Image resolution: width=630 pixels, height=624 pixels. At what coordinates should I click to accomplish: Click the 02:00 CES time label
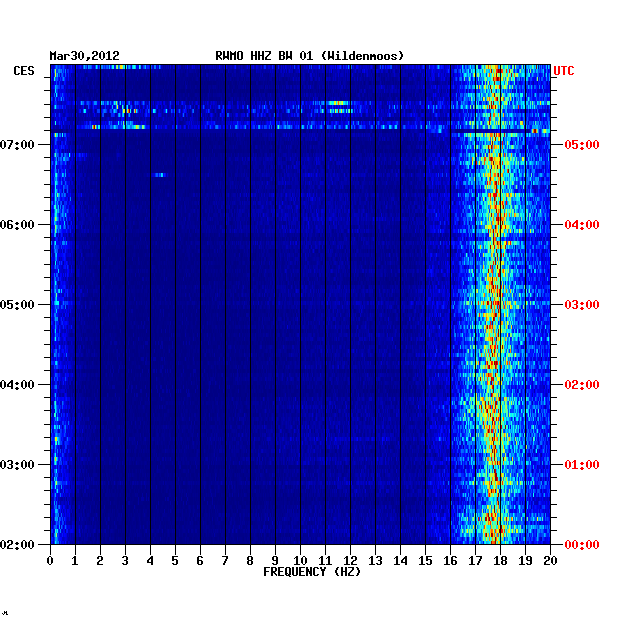tap(17, 544)
